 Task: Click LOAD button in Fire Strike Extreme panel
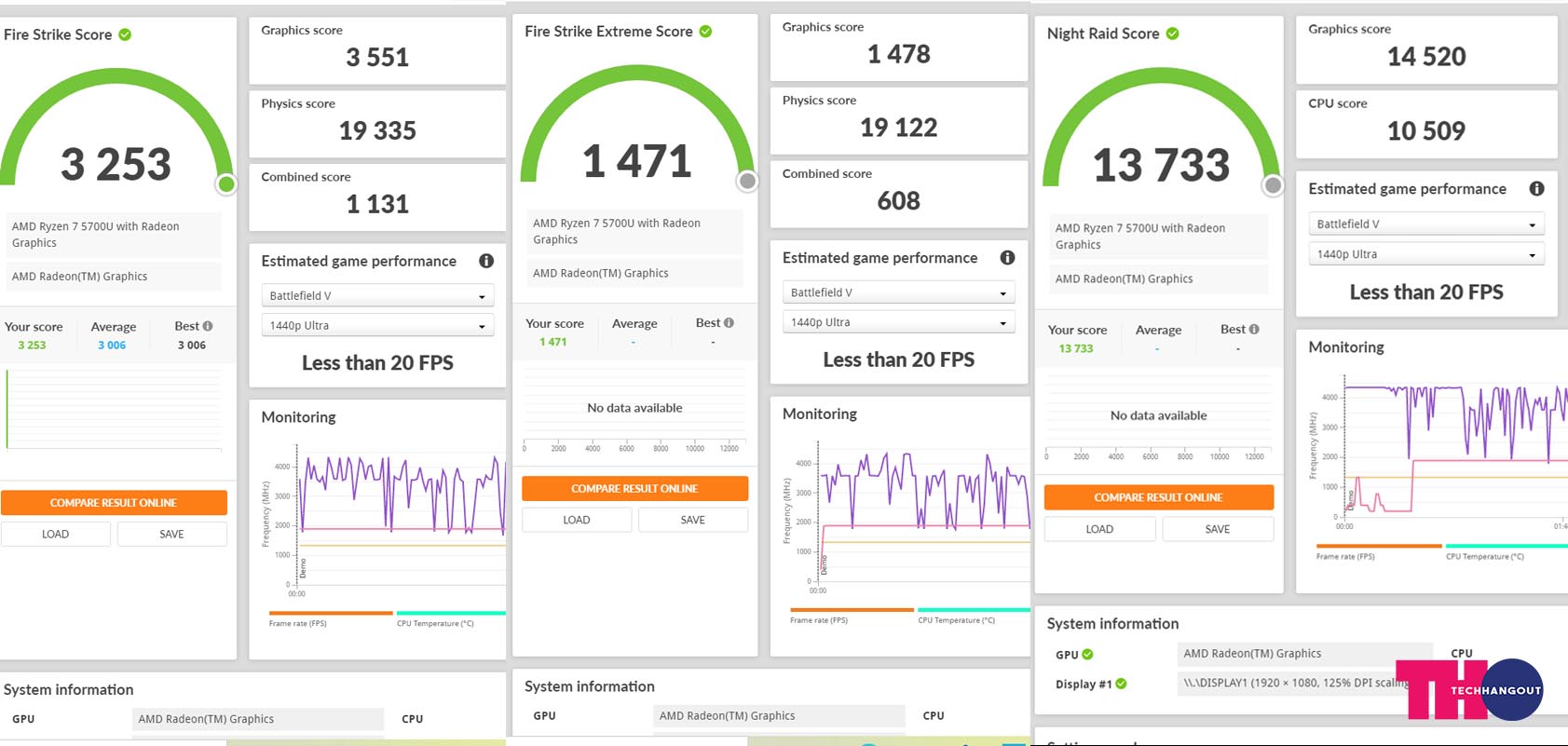tap(577, 520)
